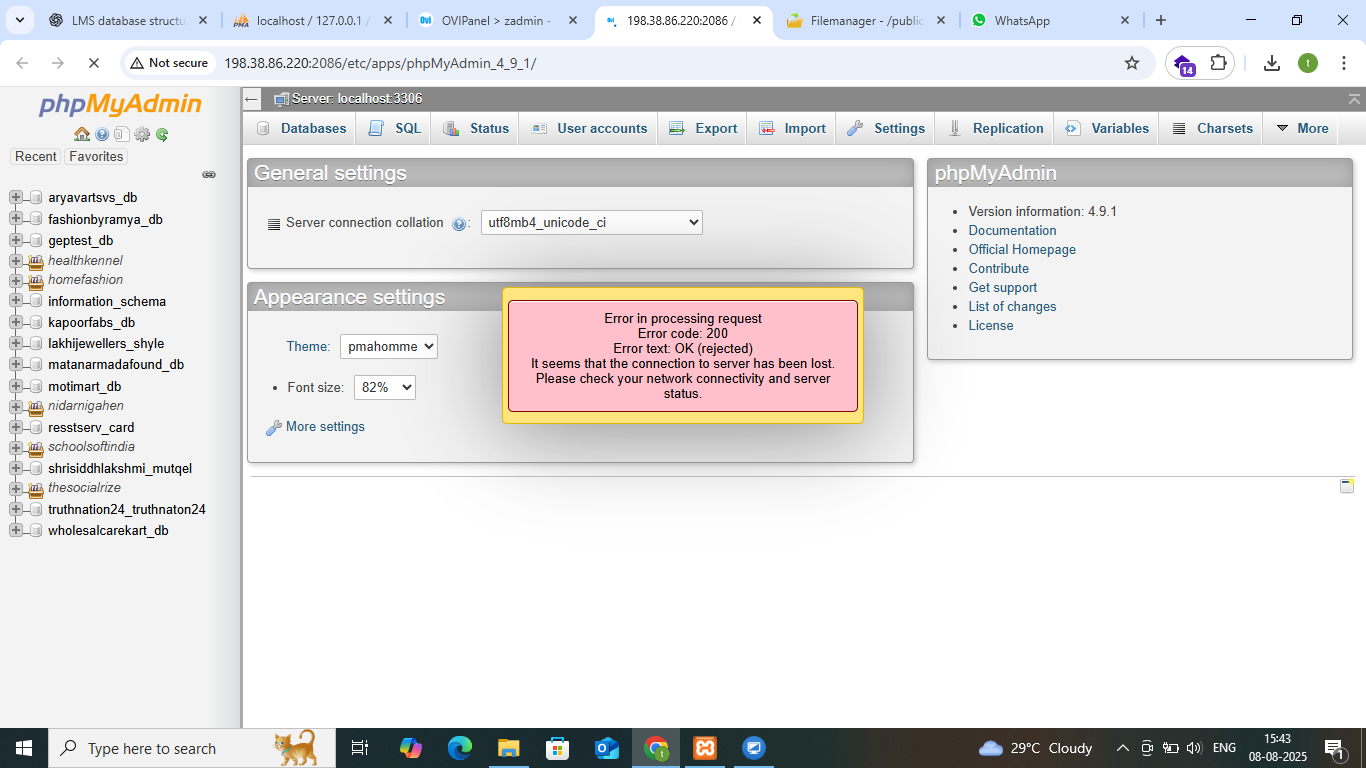Open navigation panel settings gear icon
Image resolution: width=1366 pixels, height=768 pixels.
pyautogui.click(x=142, y=134)
